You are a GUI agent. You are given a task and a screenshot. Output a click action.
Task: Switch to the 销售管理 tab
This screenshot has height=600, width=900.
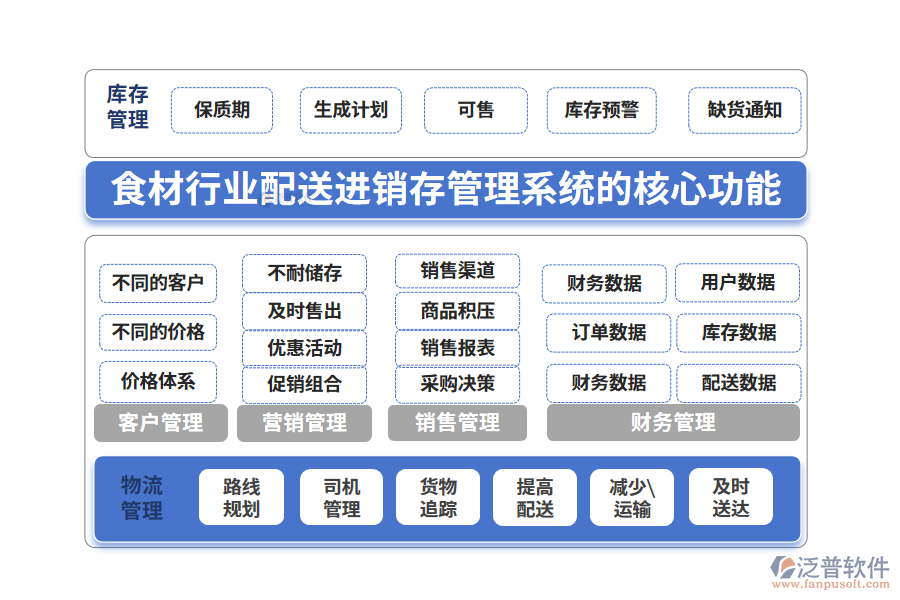click(x=457, y=422)
